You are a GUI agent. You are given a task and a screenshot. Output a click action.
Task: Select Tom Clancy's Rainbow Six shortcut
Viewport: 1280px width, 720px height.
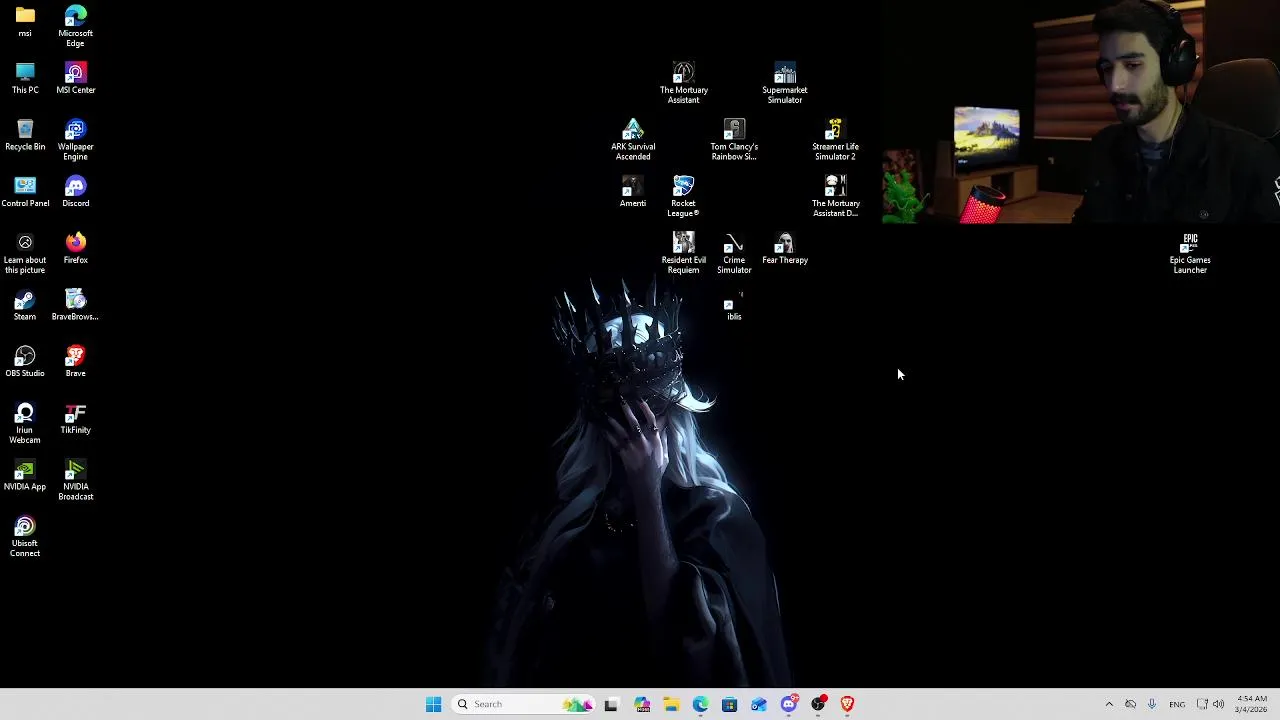point(734,140)
